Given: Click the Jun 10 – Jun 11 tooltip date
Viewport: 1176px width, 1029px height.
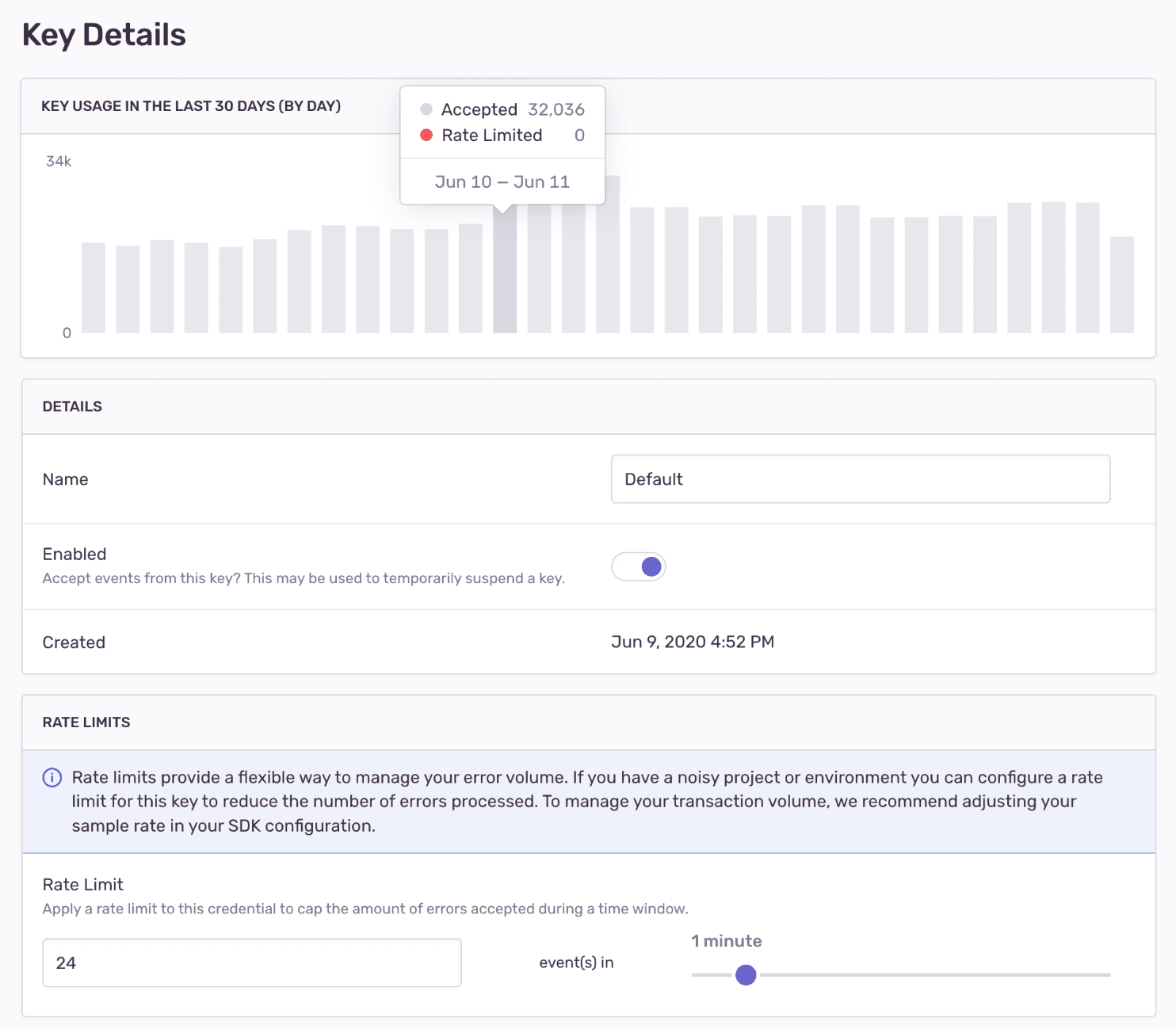Looking at the screenshot, I should tap(502, 182).
